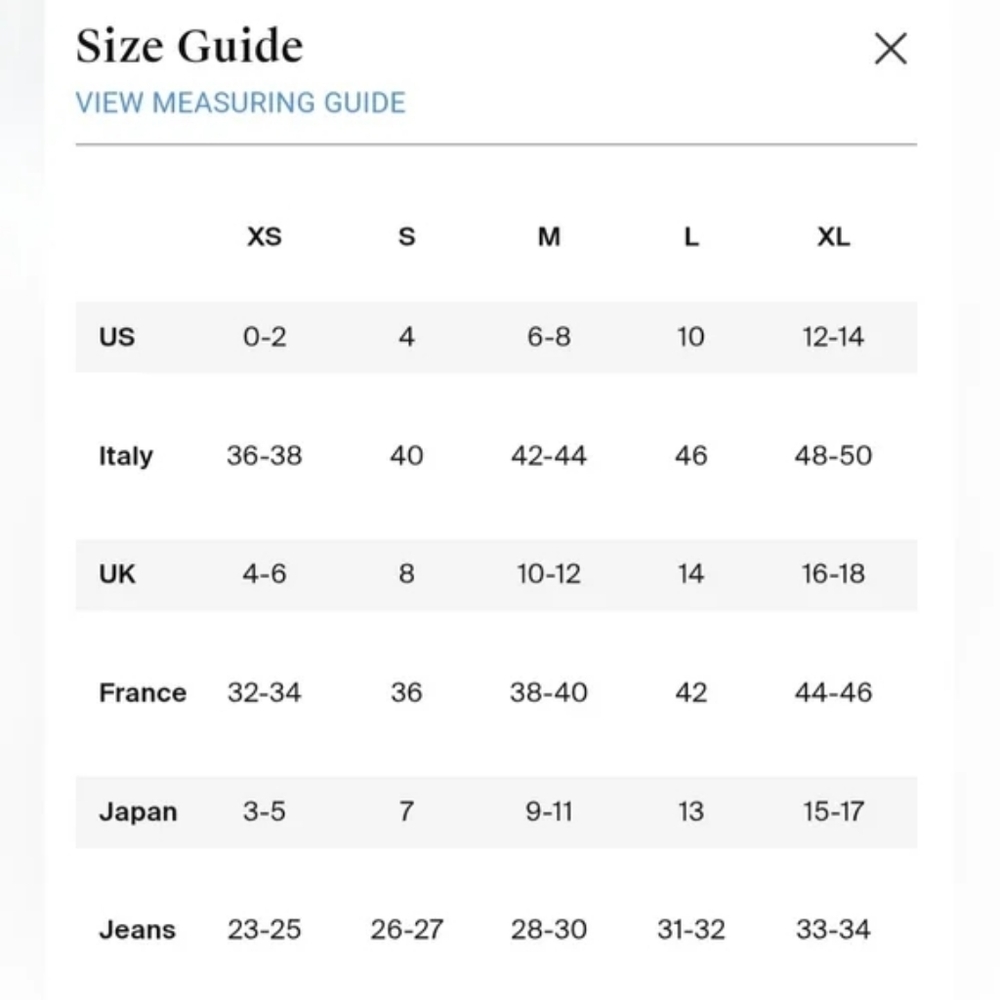1000x1000 pixels.
Task: Click the Japan row label
Action: (x=138, y=812)
